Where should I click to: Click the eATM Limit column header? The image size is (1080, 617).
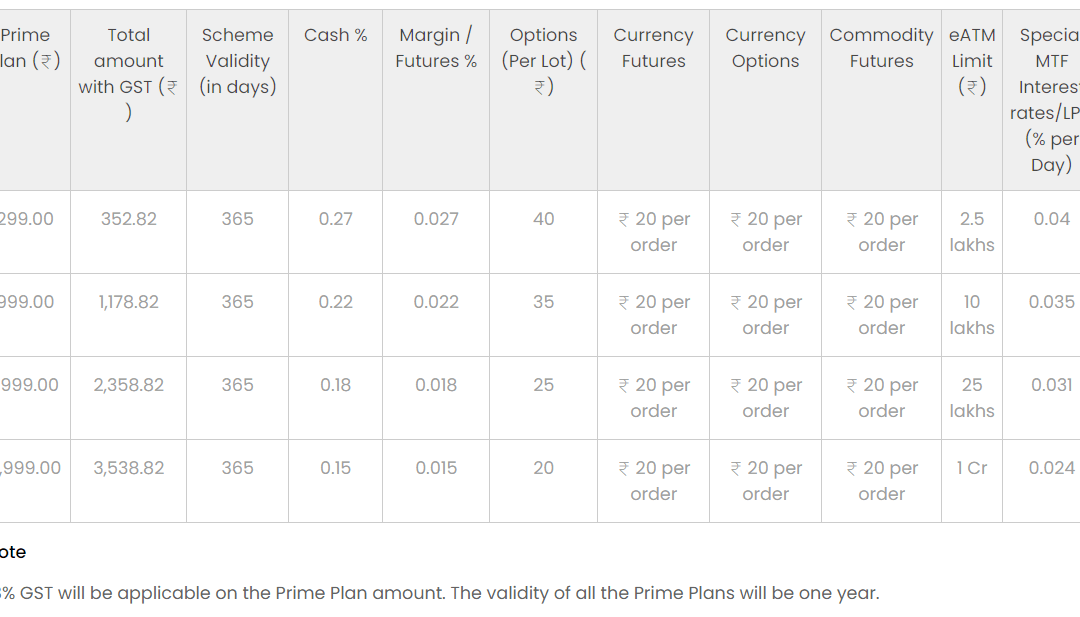972,61
